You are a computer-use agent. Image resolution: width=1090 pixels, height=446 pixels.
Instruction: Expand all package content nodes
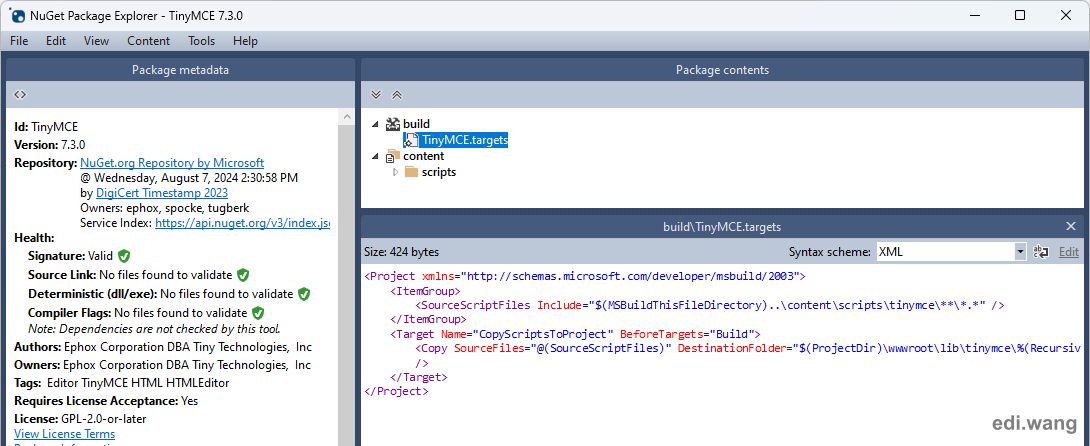click(x=376, y=94)
